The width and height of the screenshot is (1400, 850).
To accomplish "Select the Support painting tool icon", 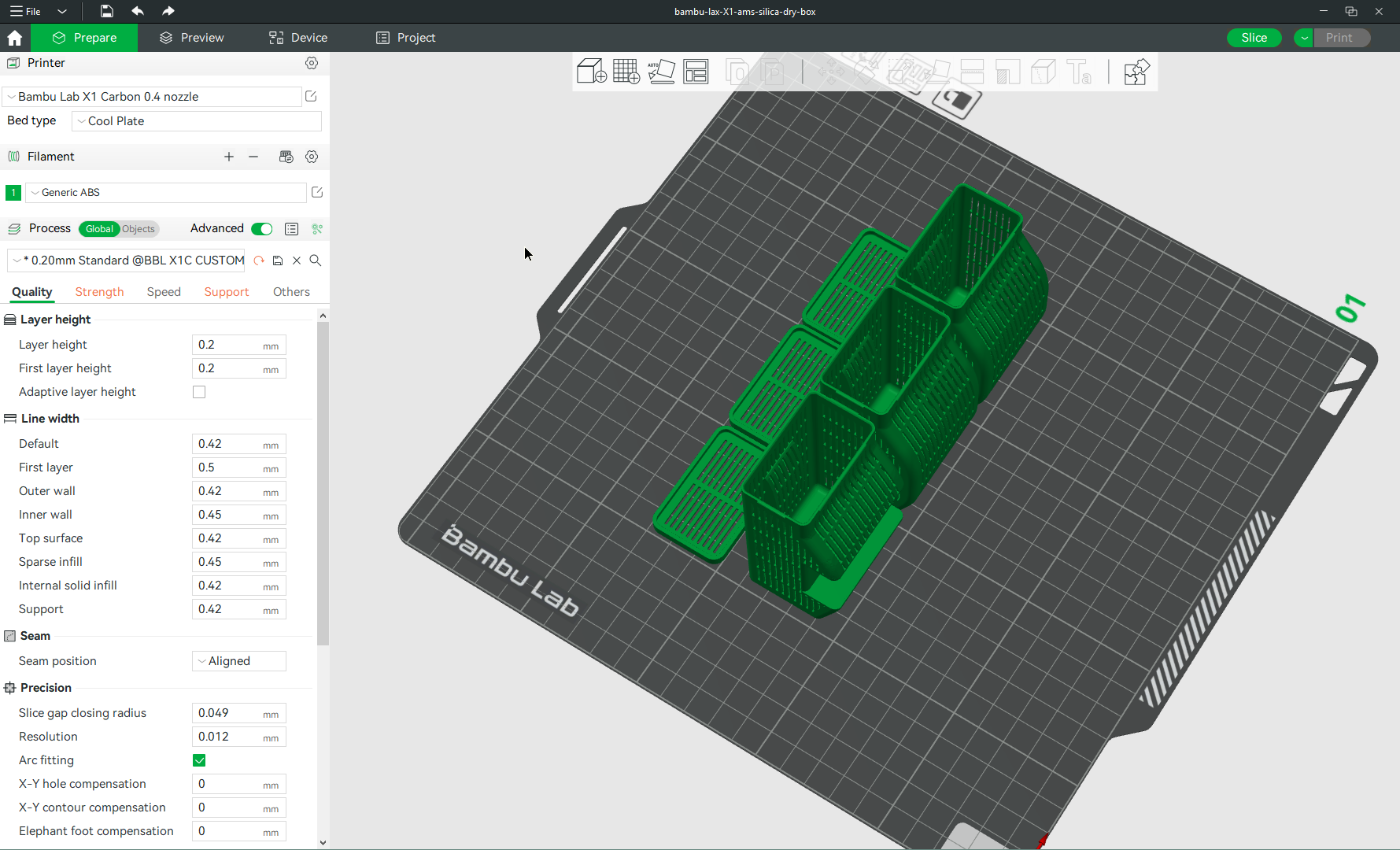I will (1007, 72).
